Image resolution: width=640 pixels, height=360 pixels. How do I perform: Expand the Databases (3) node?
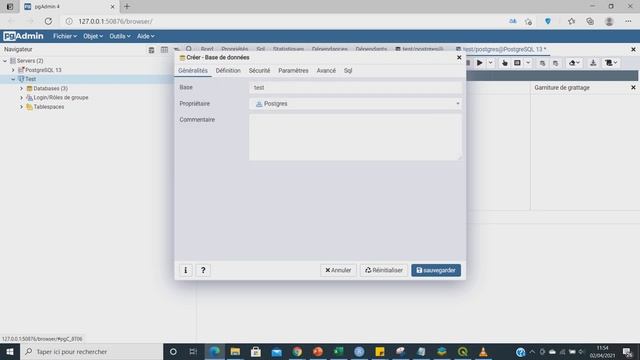tap(22, 89)
